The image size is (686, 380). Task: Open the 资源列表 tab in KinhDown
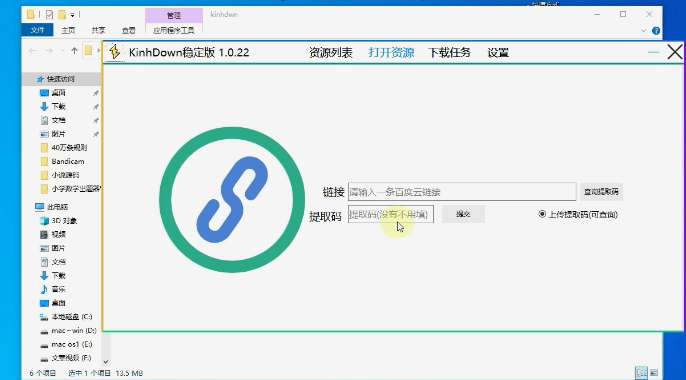(330, 53)
